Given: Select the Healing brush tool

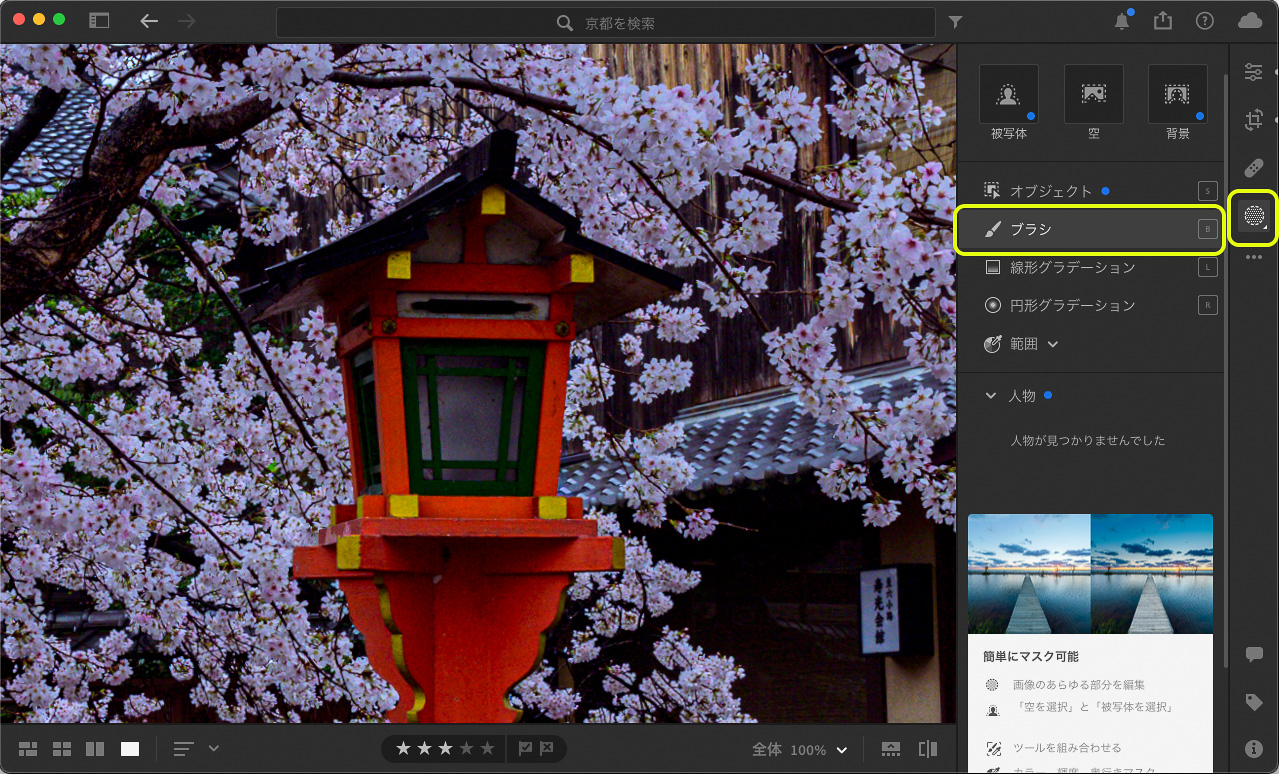Looking at the screenshot, I should pyautogui.click(x=1253, y=167).
